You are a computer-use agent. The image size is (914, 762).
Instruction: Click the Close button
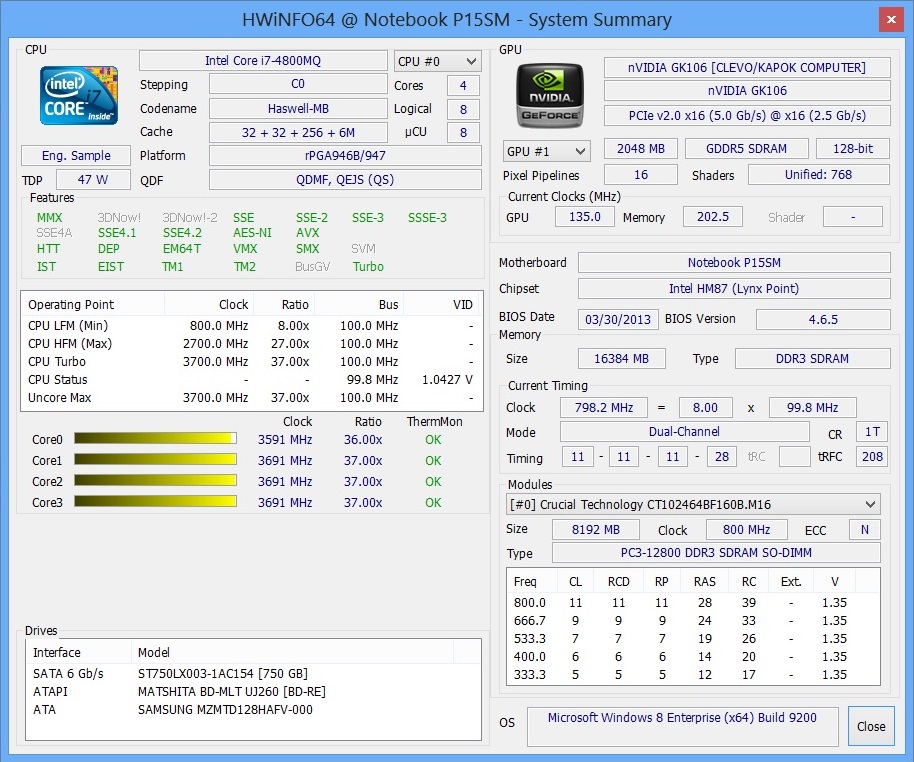[x=871, y=726]
